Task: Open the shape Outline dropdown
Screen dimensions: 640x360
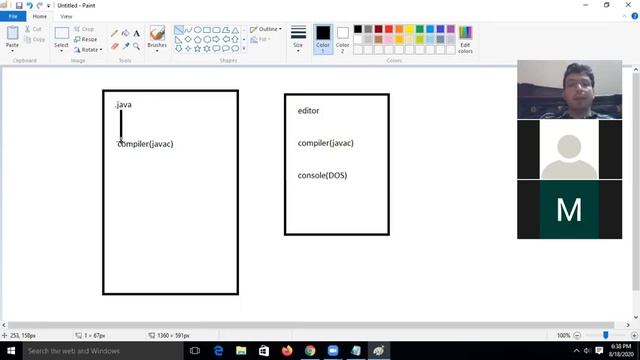Action: click(x=266, y=29)
